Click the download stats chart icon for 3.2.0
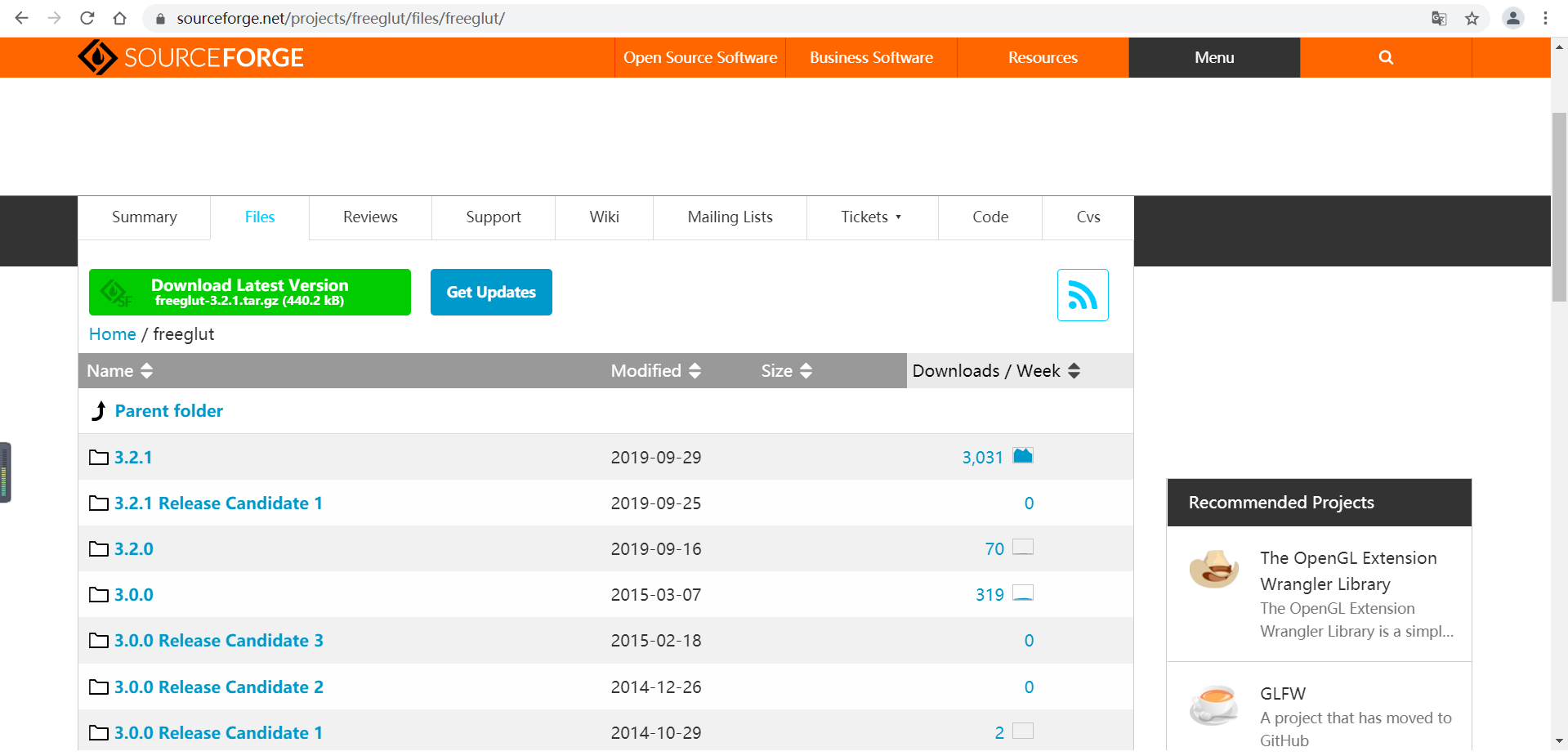The image size is (1568, 756). pyautogui.click(x=1023, y=547)
